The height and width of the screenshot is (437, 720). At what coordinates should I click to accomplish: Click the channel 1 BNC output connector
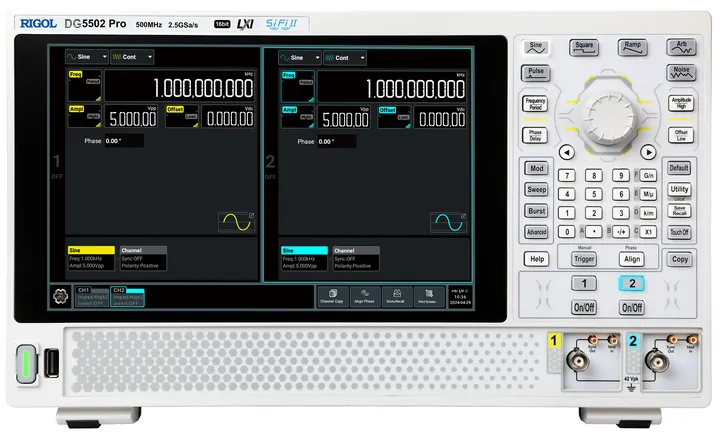tap(577, 360)
